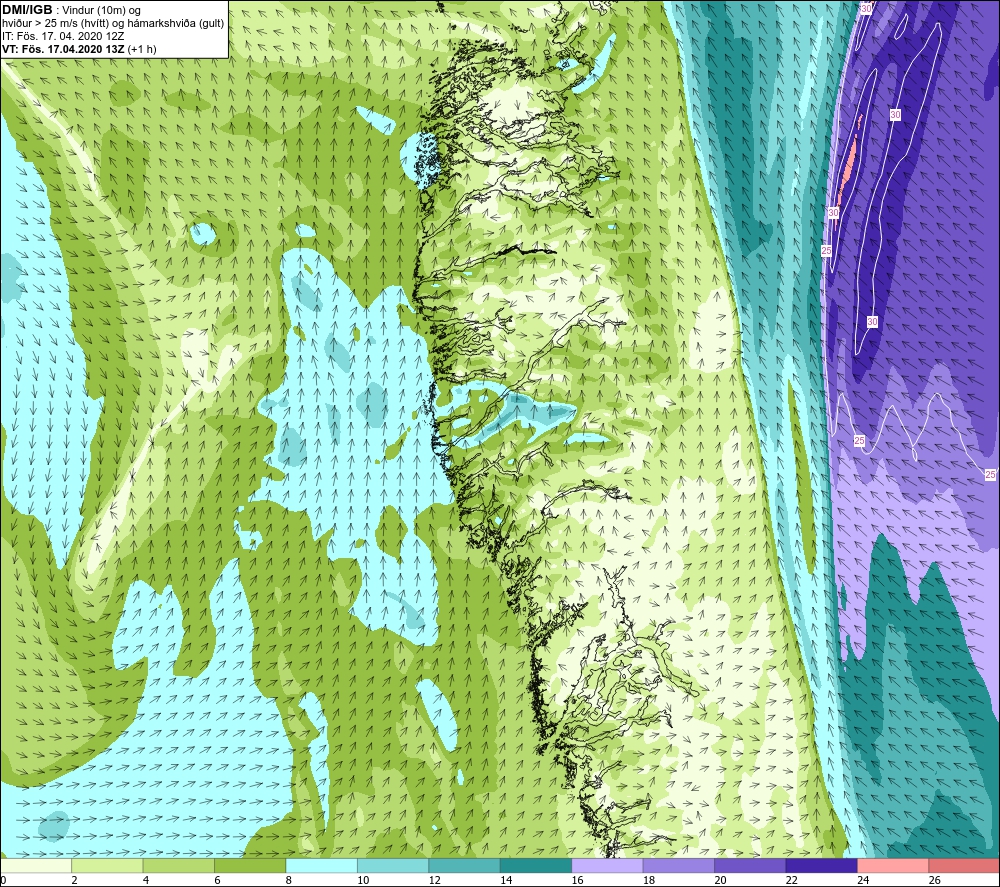Click the 20–22 m/s violet legend swatch
This screenshot has height=887, width=1000.
point(750,865)
